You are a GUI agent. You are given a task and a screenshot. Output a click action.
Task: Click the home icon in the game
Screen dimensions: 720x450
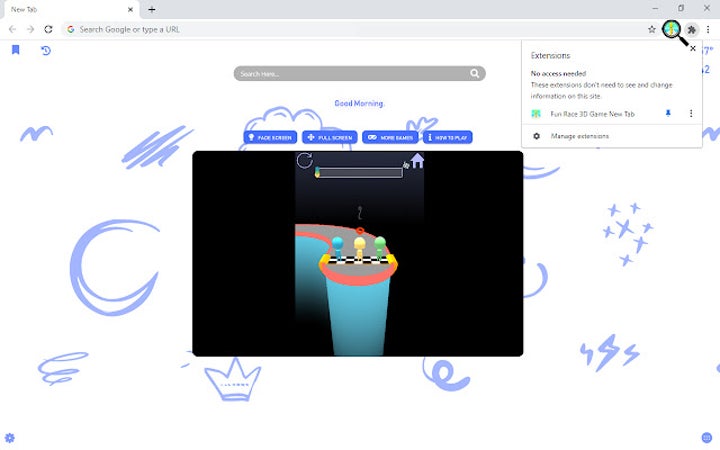point(417,161)
